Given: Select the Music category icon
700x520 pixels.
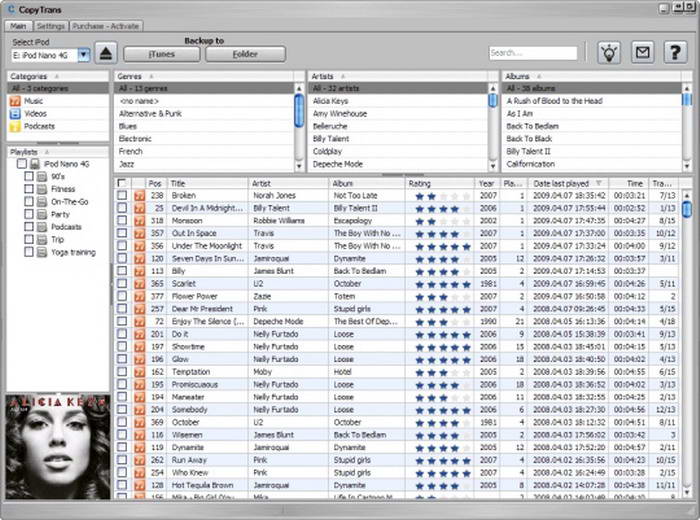Looking at the screenshot, I should pyautogui.click(x=15, y=101).
